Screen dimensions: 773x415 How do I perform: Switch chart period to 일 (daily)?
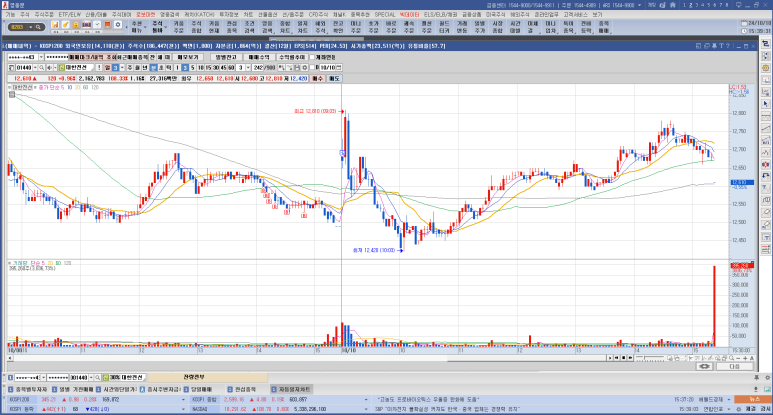click(x=107, y=68)
